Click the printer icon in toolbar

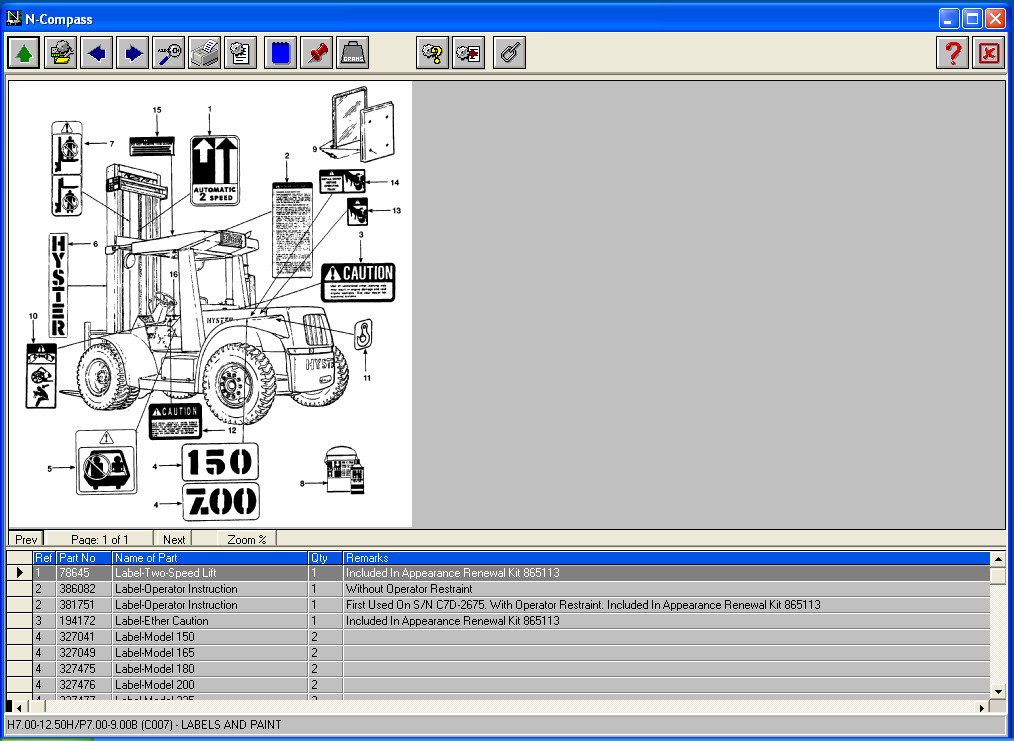point(204,52)
